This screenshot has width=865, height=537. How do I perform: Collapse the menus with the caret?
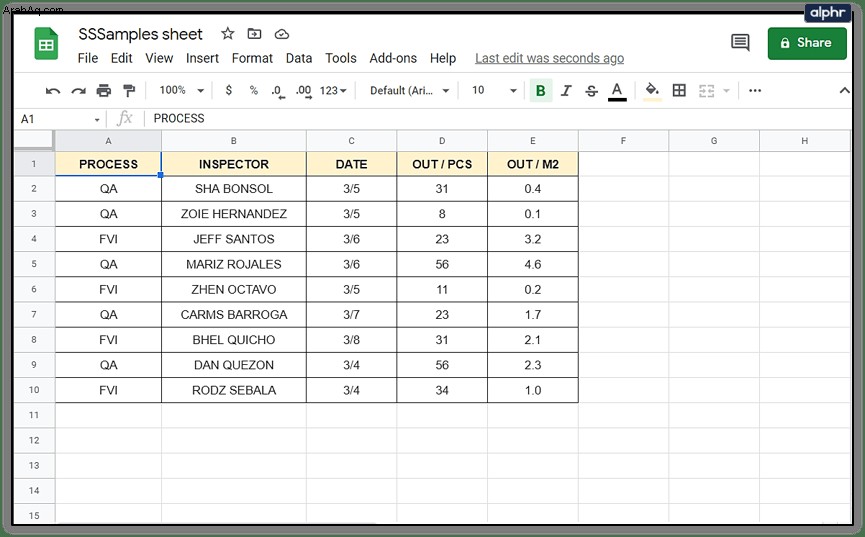point(844,91)
